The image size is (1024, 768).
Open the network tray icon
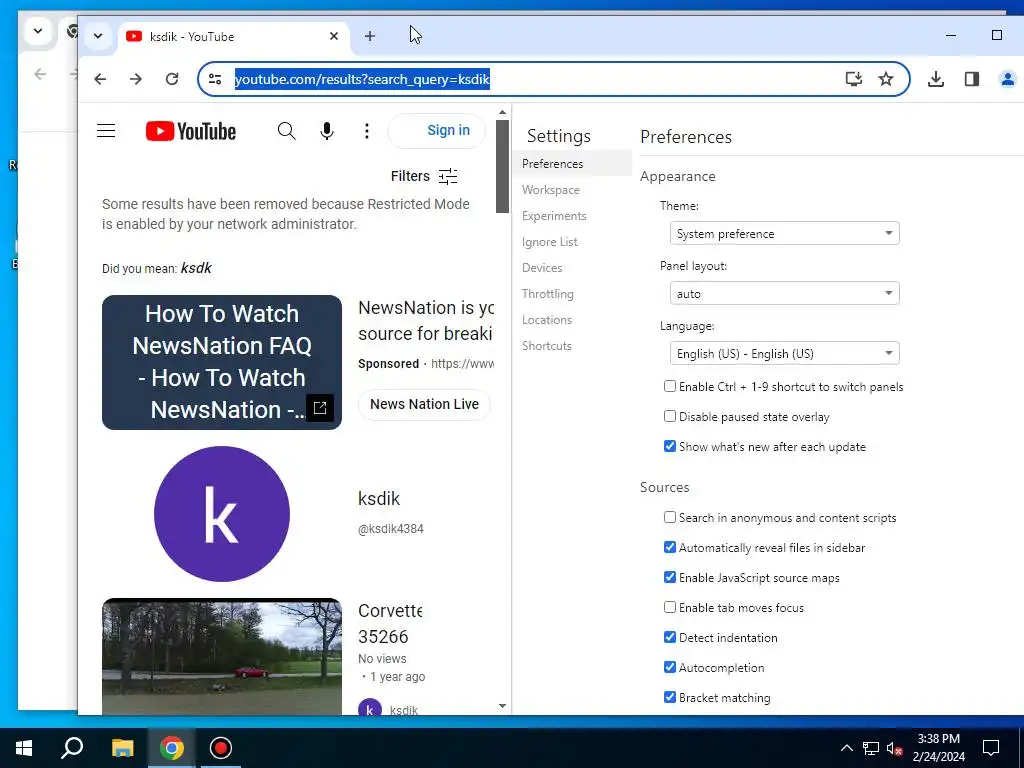coord(871,748)
